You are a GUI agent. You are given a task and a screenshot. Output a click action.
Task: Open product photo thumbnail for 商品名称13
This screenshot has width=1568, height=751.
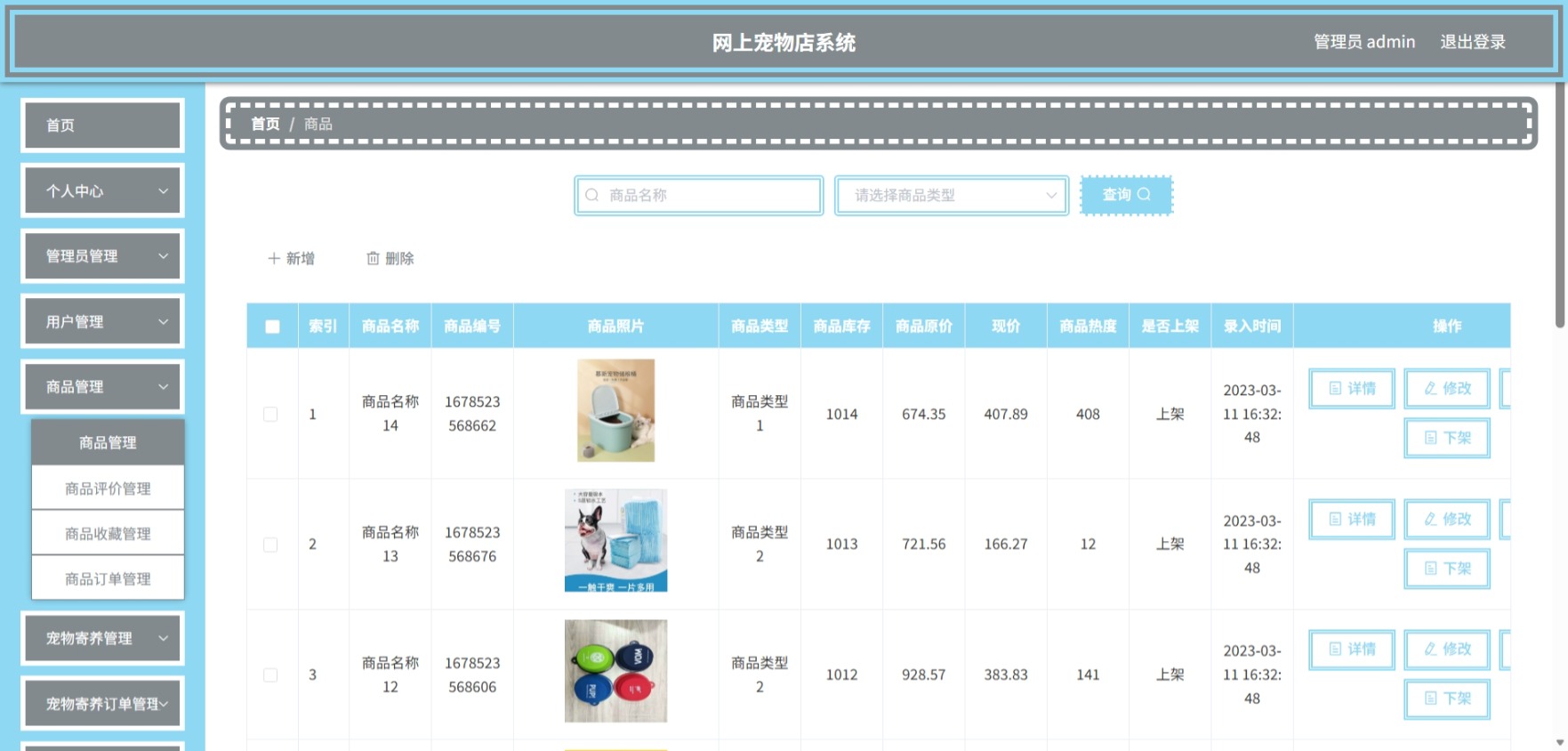615,540
